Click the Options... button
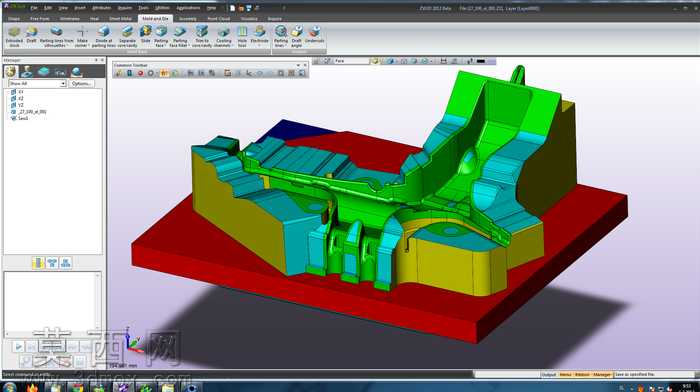This screenshot has height=392, width=700. 81,83
